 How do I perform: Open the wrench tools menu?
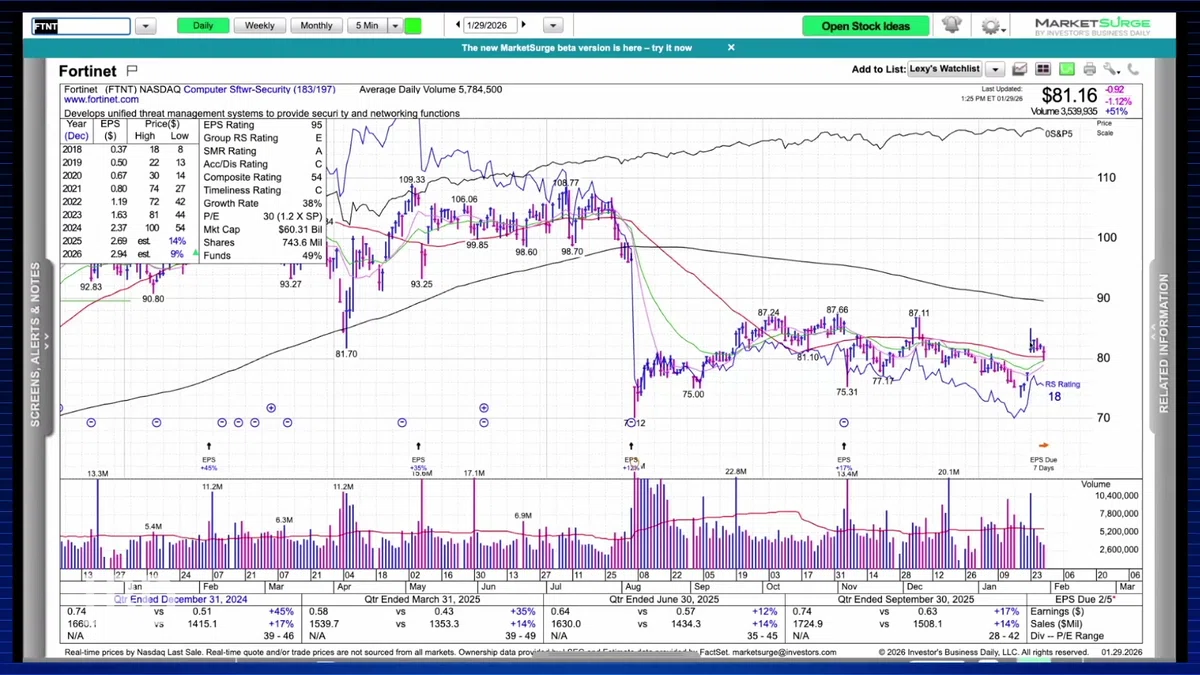click(1111, 69)
